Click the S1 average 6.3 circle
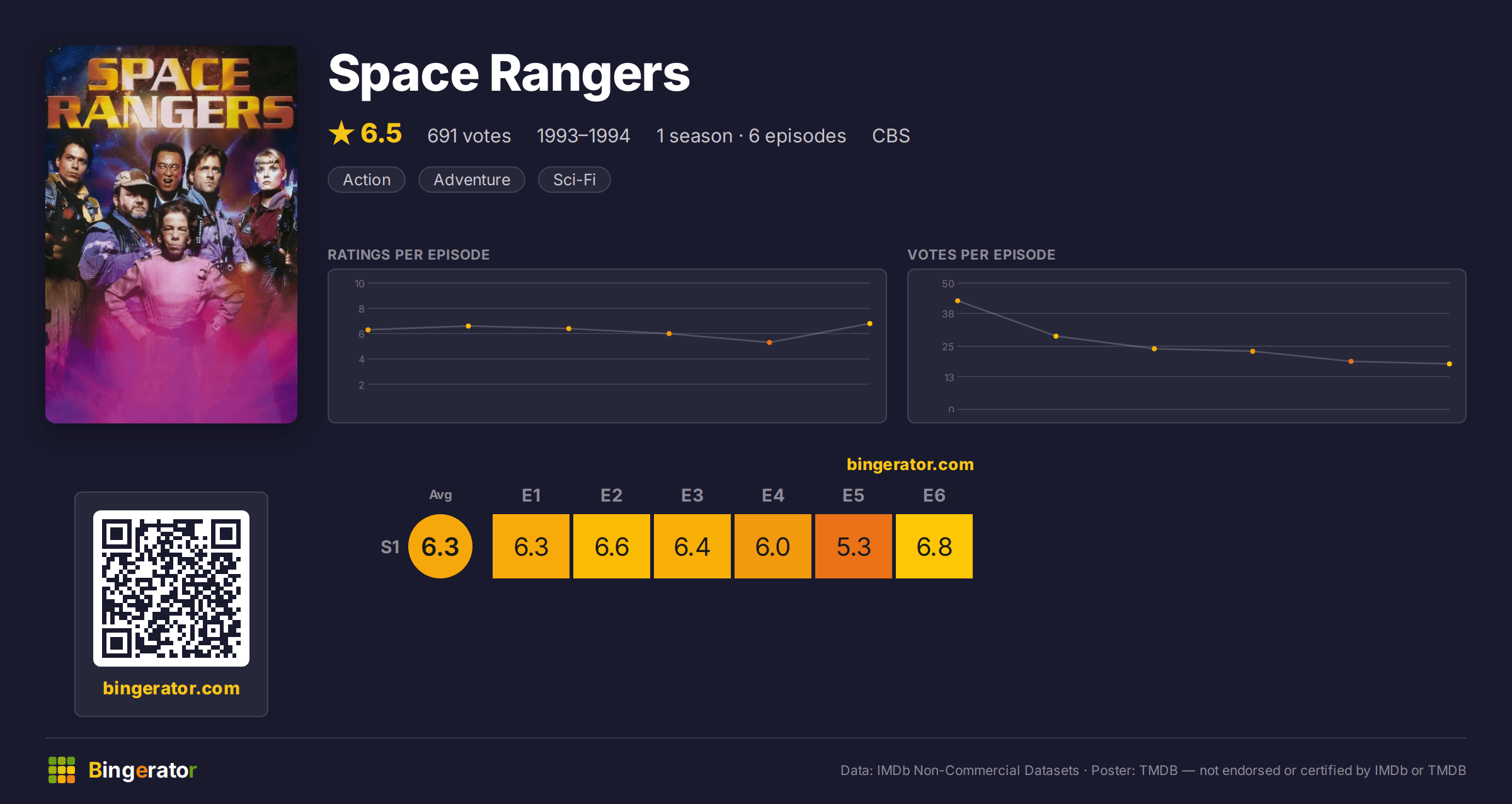The width and height of the screenshot is (1512, 804). click(x=440, y=546)
